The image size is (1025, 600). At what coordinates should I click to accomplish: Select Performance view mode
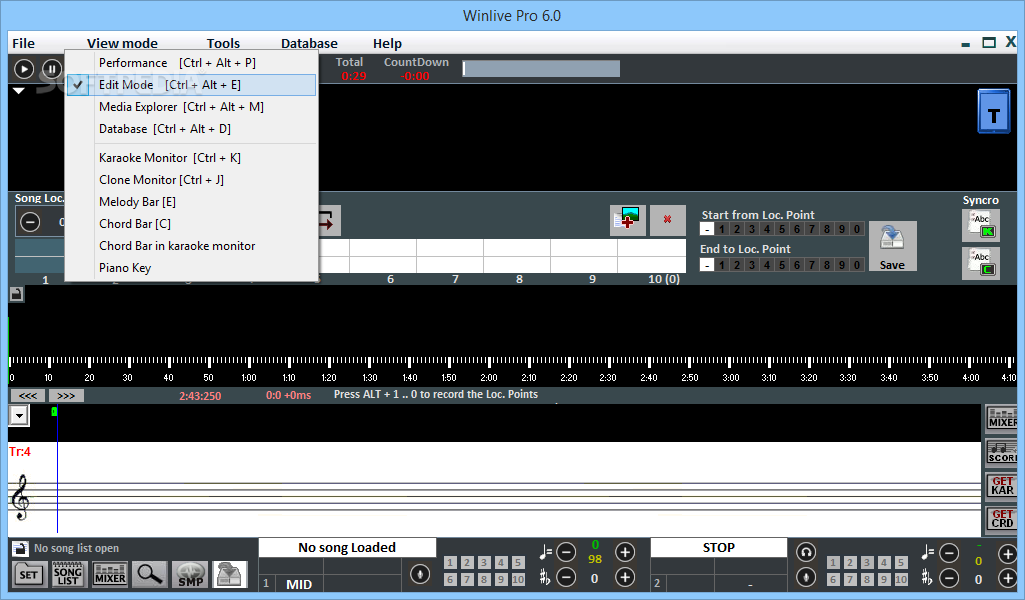192,63
